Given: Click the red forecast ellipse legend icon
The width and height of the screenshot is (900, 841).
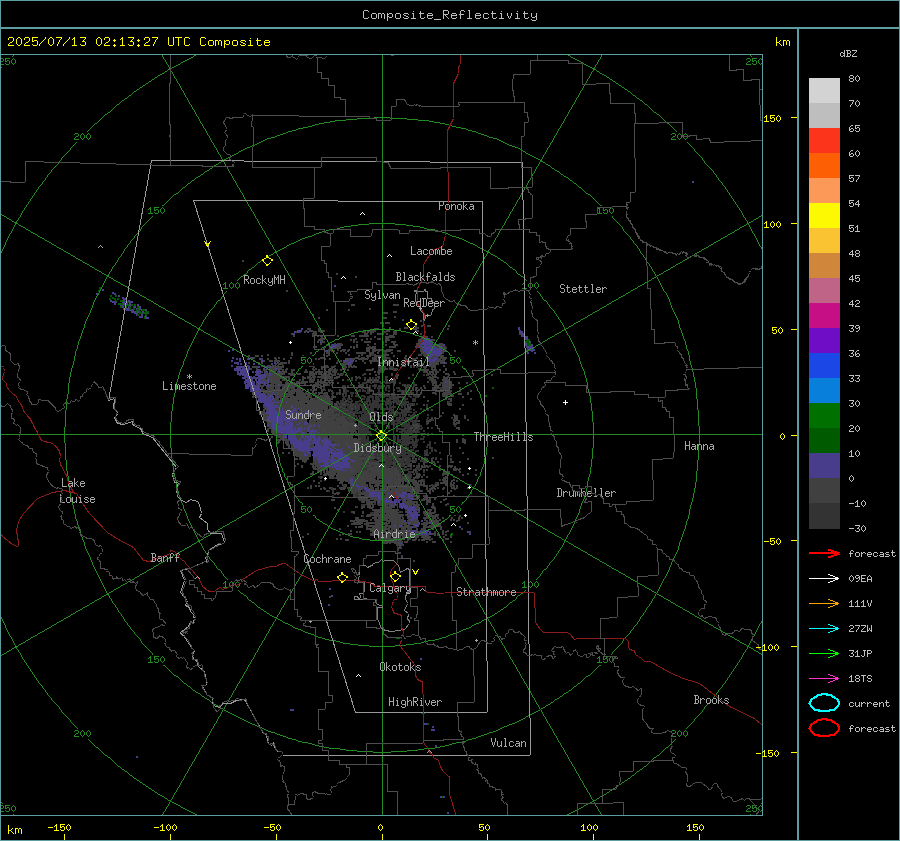Looking at the screenshot, I should (x=824, y=728).
